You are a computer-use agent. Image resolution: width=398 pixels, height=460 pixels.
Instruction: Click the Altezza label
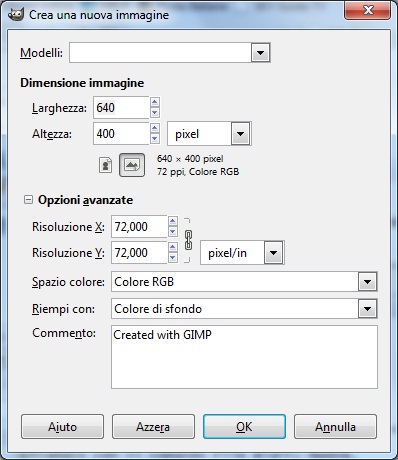[x=52, y=134]
